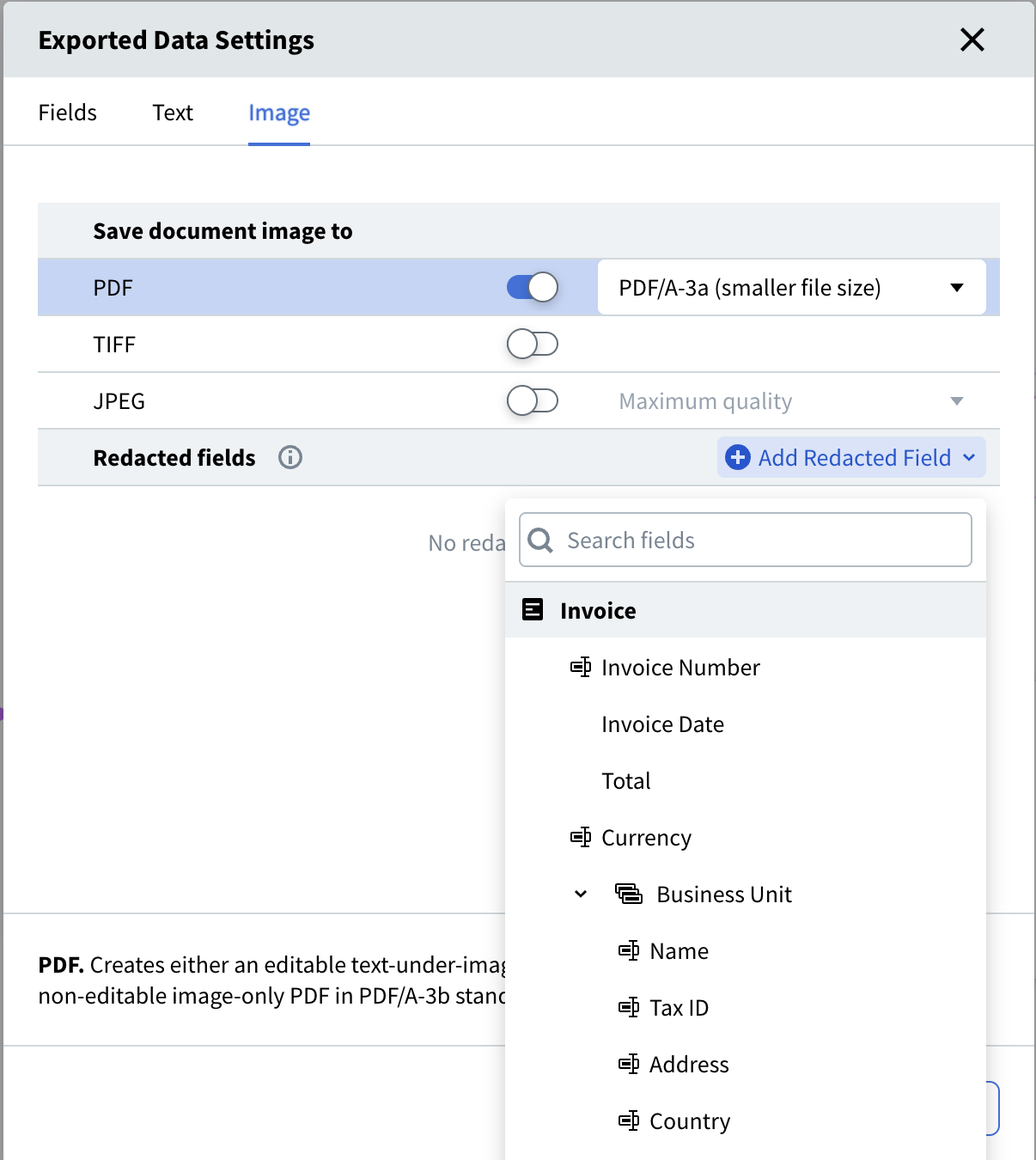This screenshot has width=1036, height=1160.
Task: Switch to the Fields tab
Action: (x=67, y=113)
